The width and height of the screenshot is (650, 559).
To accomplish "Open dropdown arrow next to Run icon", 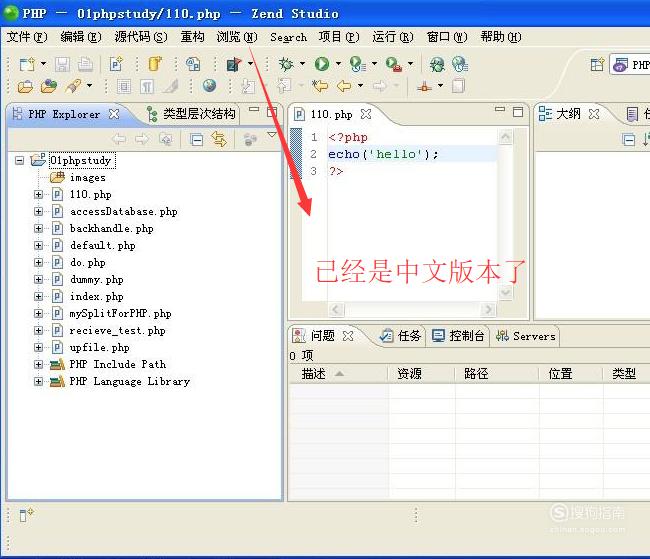I will coord(338,64).
